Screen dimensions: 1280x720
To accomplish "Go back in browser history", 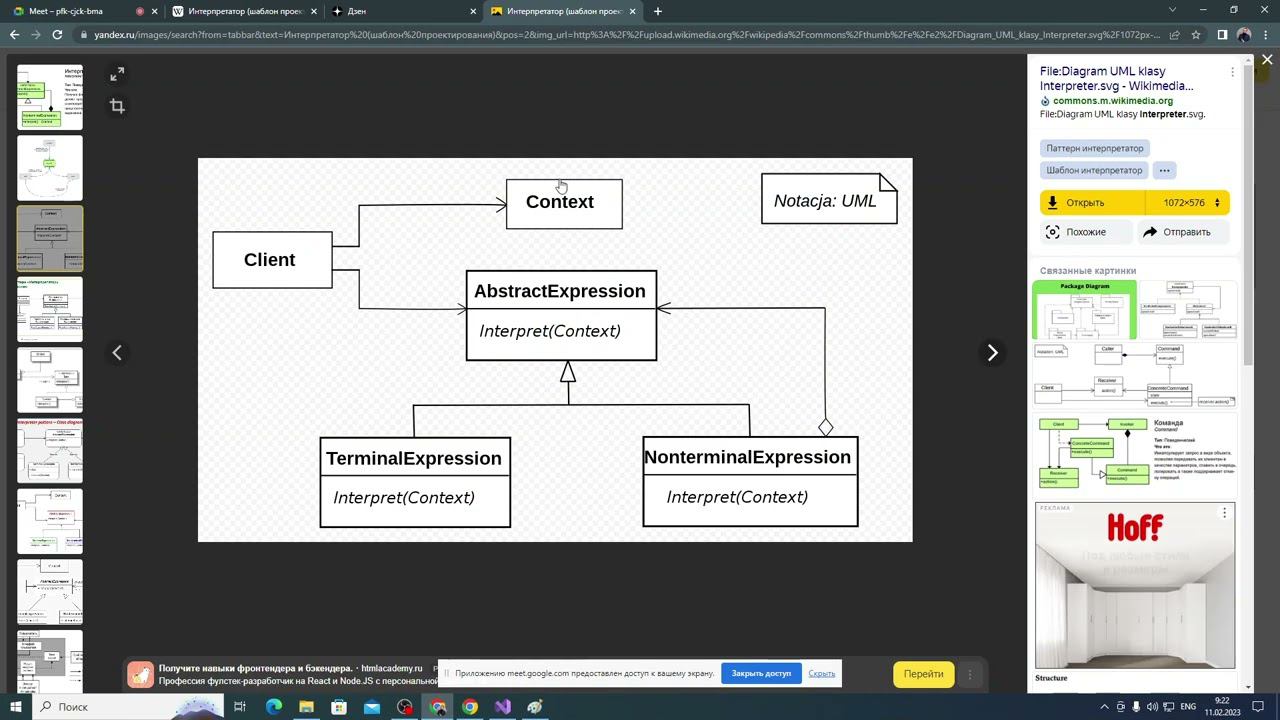I will (14, 35).
